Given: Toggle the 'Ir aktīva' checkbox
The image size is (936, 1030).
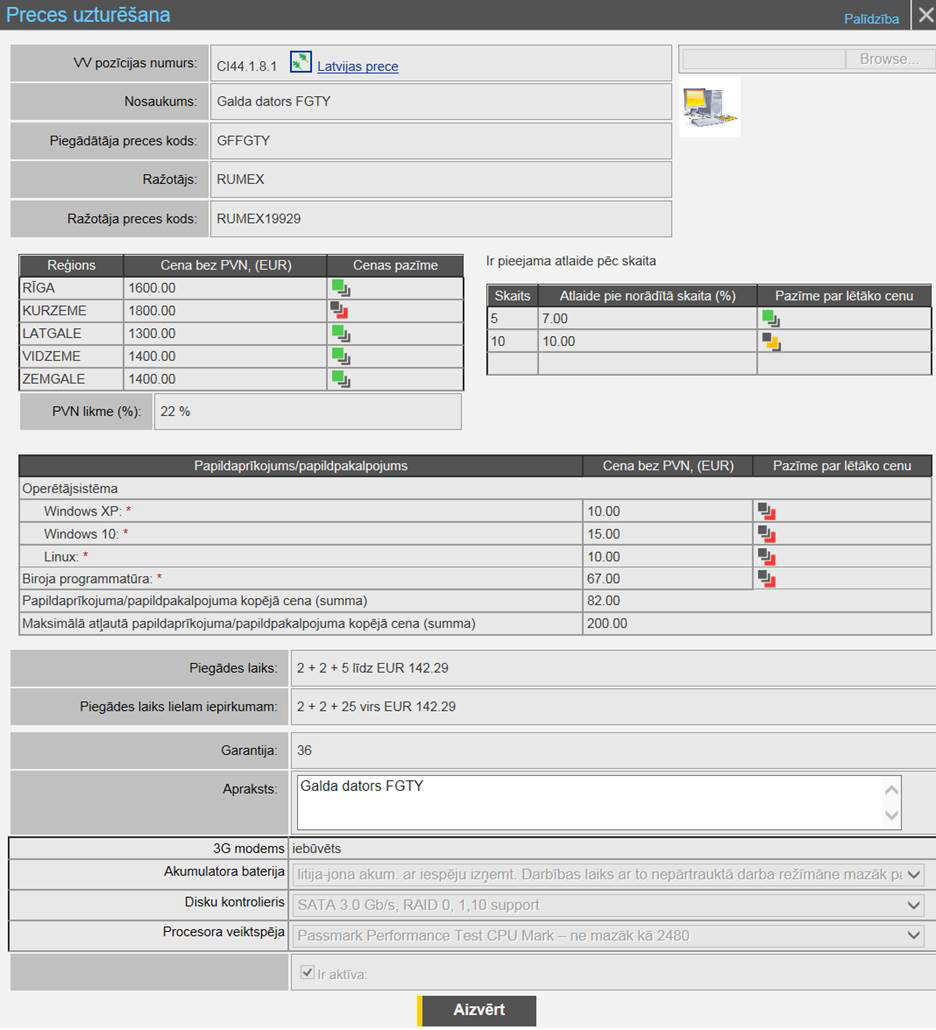Looking at the screenshot, I should point(308,973).
